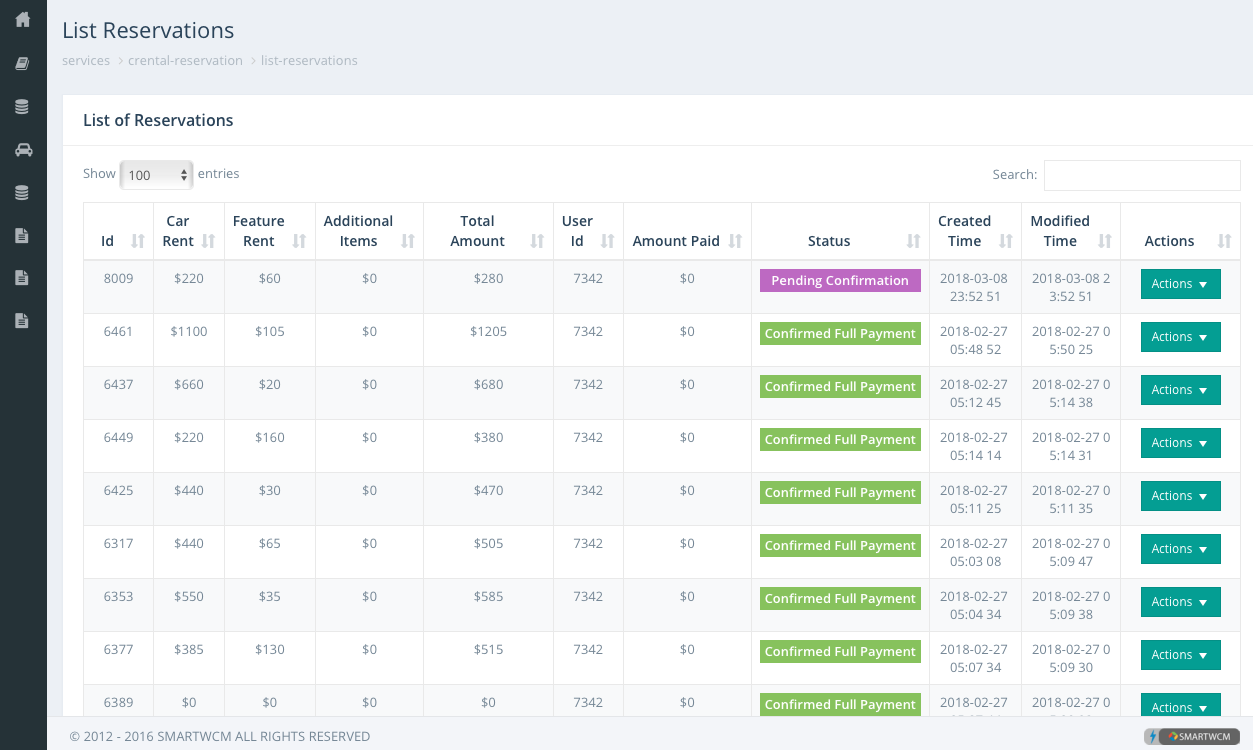This screenshot has width=1253, height=750.
Task: Open Actions dropdown for reservation 8009
Action: point(1180,284)
